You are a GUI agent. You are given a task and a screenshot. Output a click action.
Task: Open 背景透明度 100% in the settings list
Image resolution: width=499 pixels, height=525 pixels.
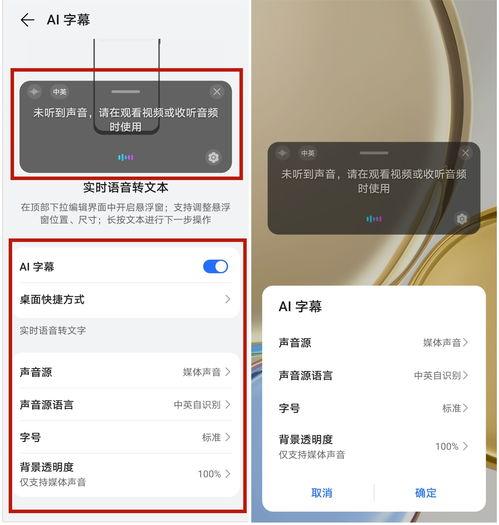click(x=126, y=474)
